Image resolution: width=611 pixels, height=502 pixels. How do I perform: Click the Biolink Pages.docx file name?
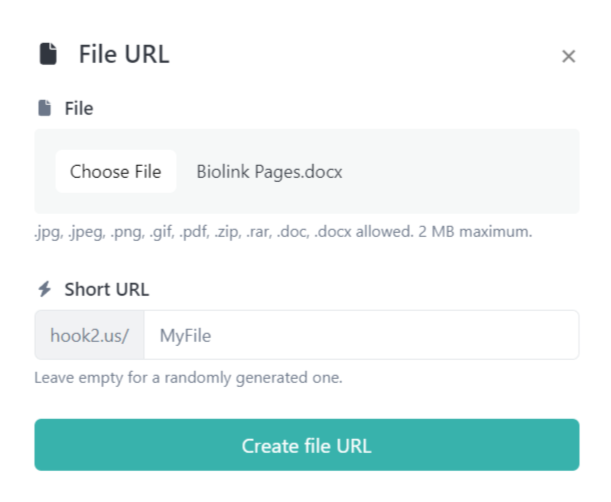[x=269, y=171]
